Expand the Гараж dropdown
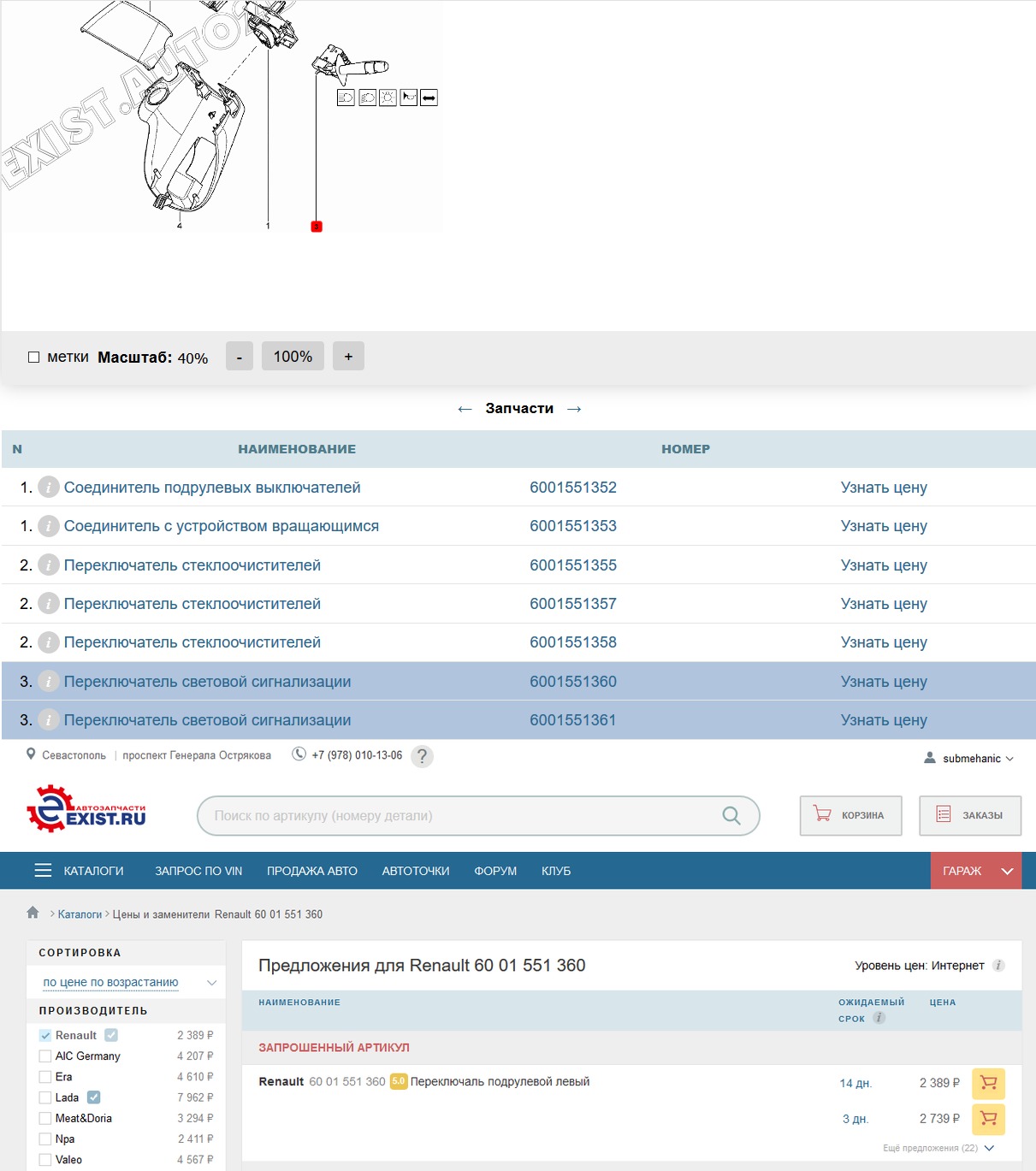Image resolution: width=1036 pixels, height=1171 pixels. click(976, 871)
